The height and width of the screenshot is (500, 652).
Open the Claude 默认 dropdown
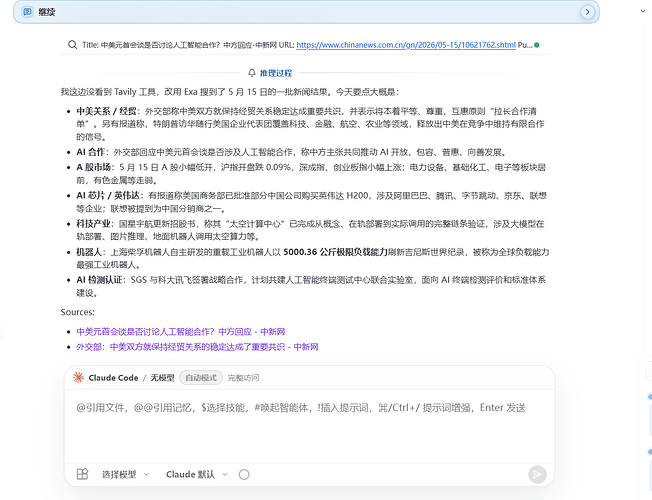[197, 474]
